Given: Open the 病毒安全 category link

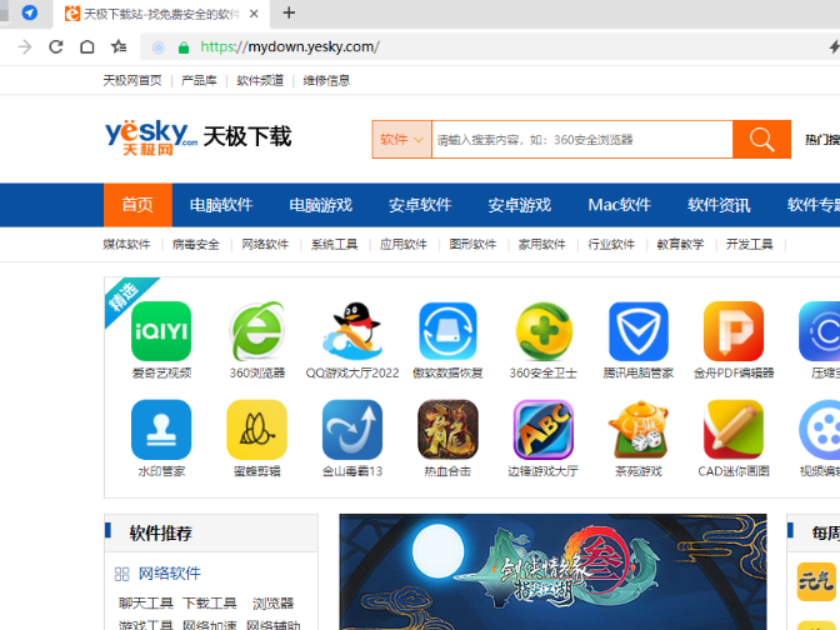Looking at the screenshot, I should pyautogui.click(x=196, y=244).
